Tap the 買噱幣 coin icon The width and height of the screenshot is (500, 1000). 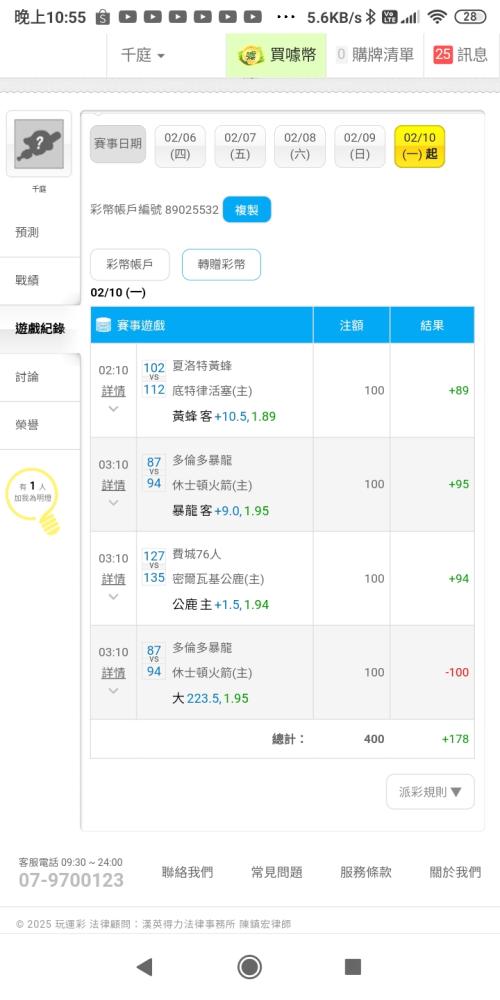click(251, 55)
